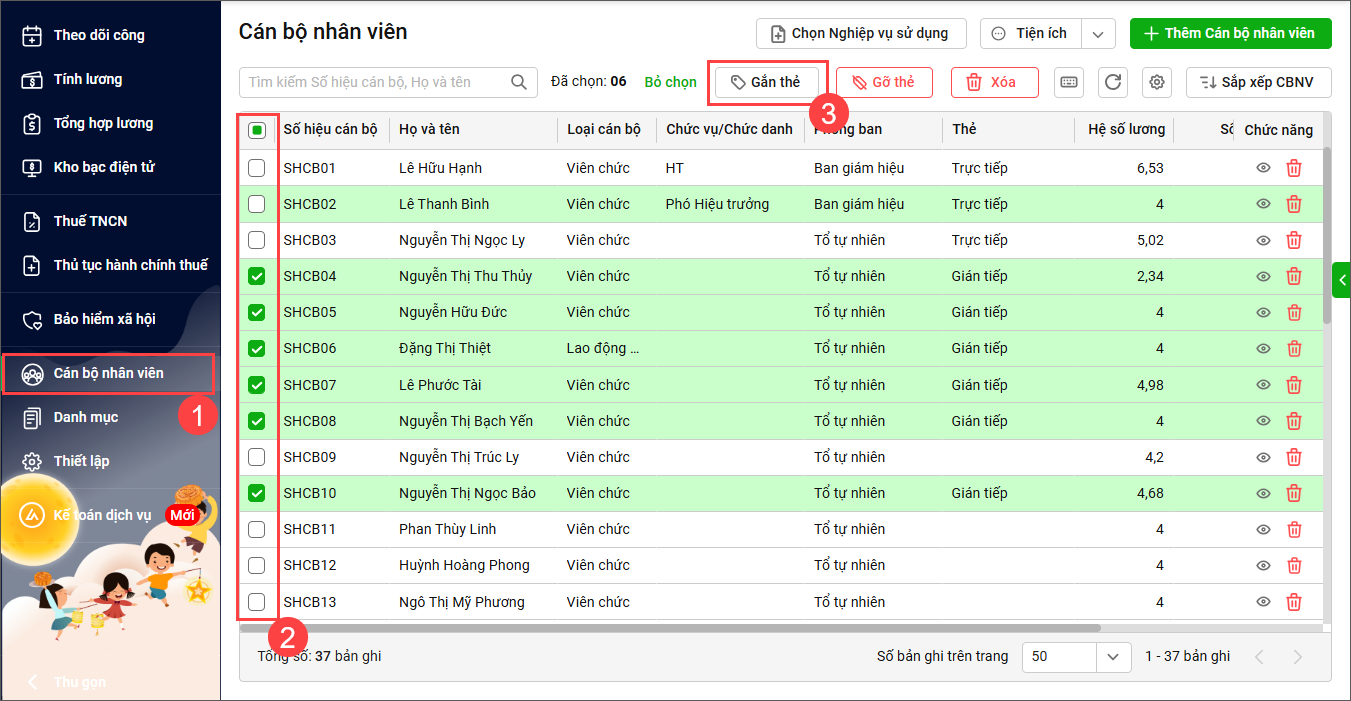View details eye icon for SHCB05

click(x=1263, y=312)
